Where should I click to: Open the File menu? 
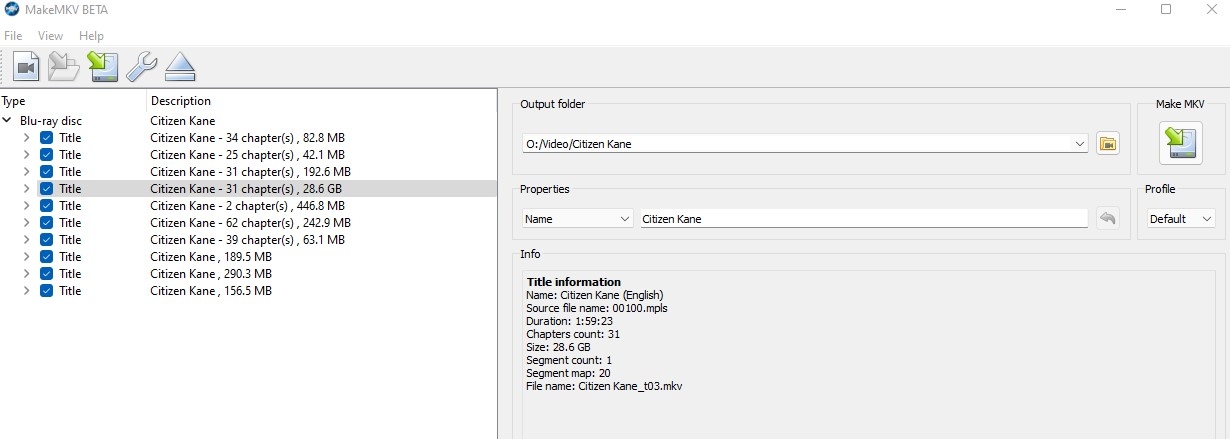pos(13,36)
